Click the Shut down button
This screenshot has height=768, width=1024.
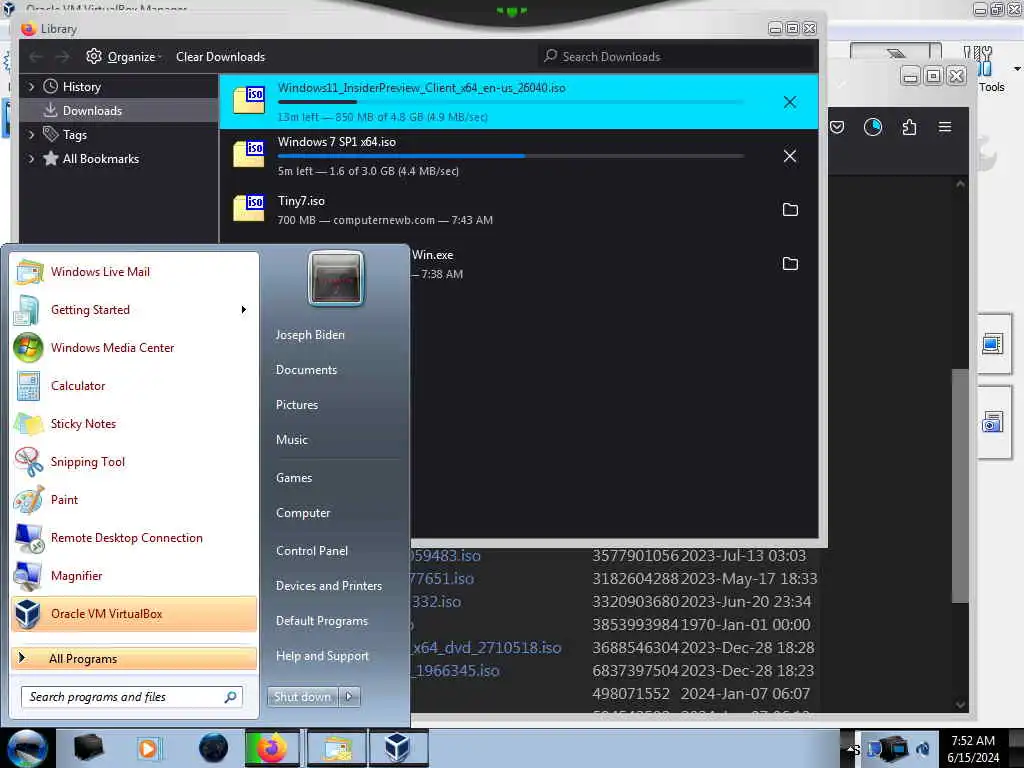coord(302,697)
